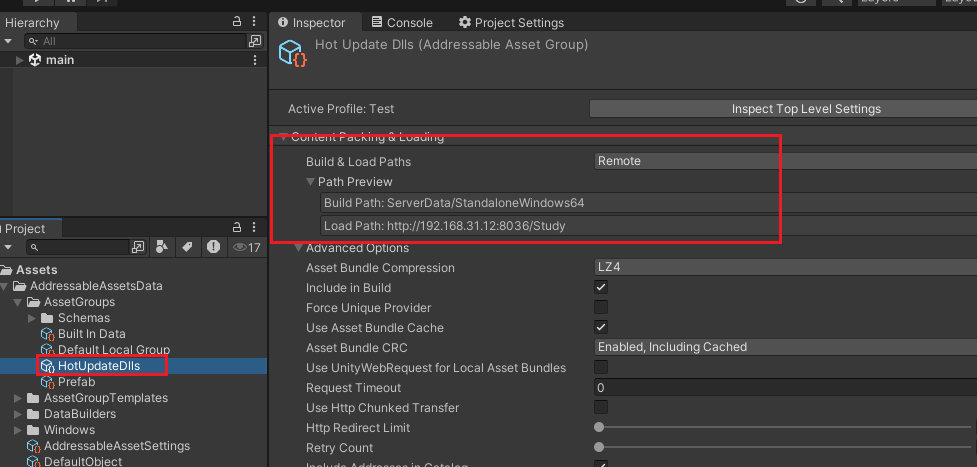
Task: Click the Addressable Asset Group icon in Inspector header
Action: pyautogui.click(x=293, y=54)
